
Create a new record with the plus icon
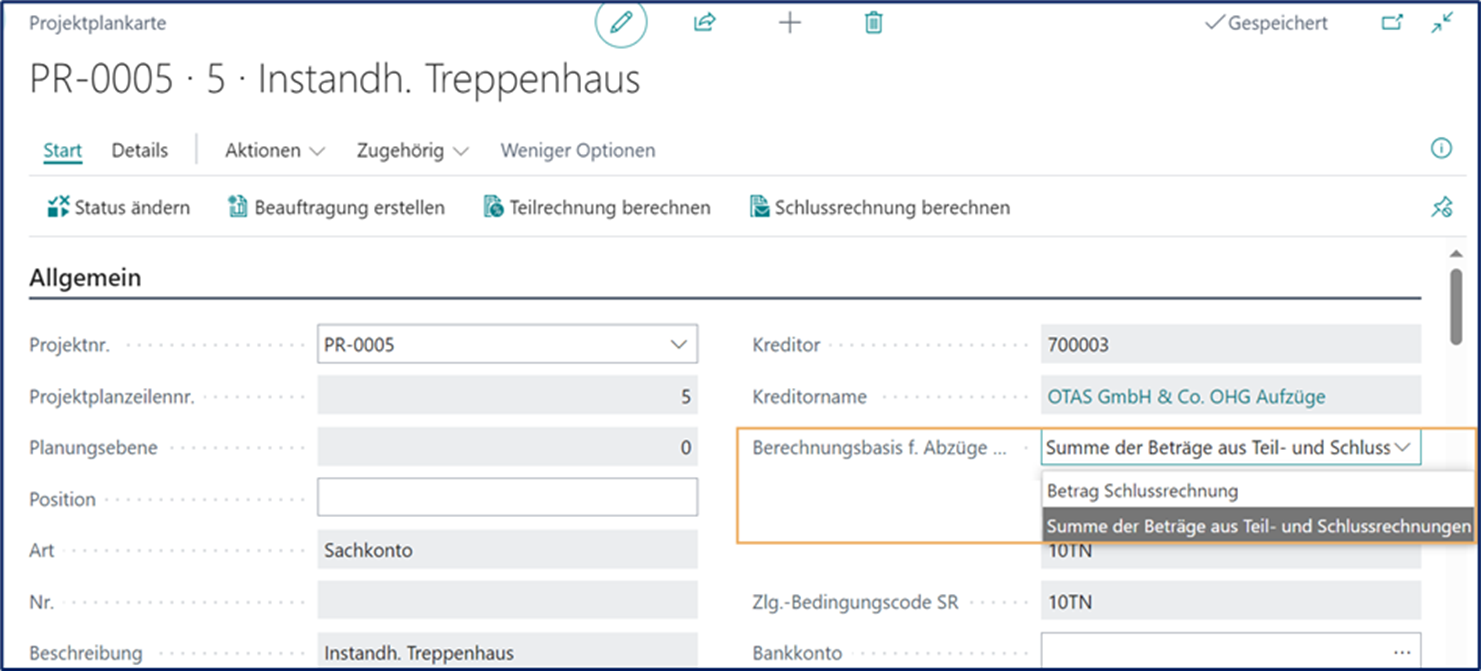pyautogui.click(x=789, y=22)
